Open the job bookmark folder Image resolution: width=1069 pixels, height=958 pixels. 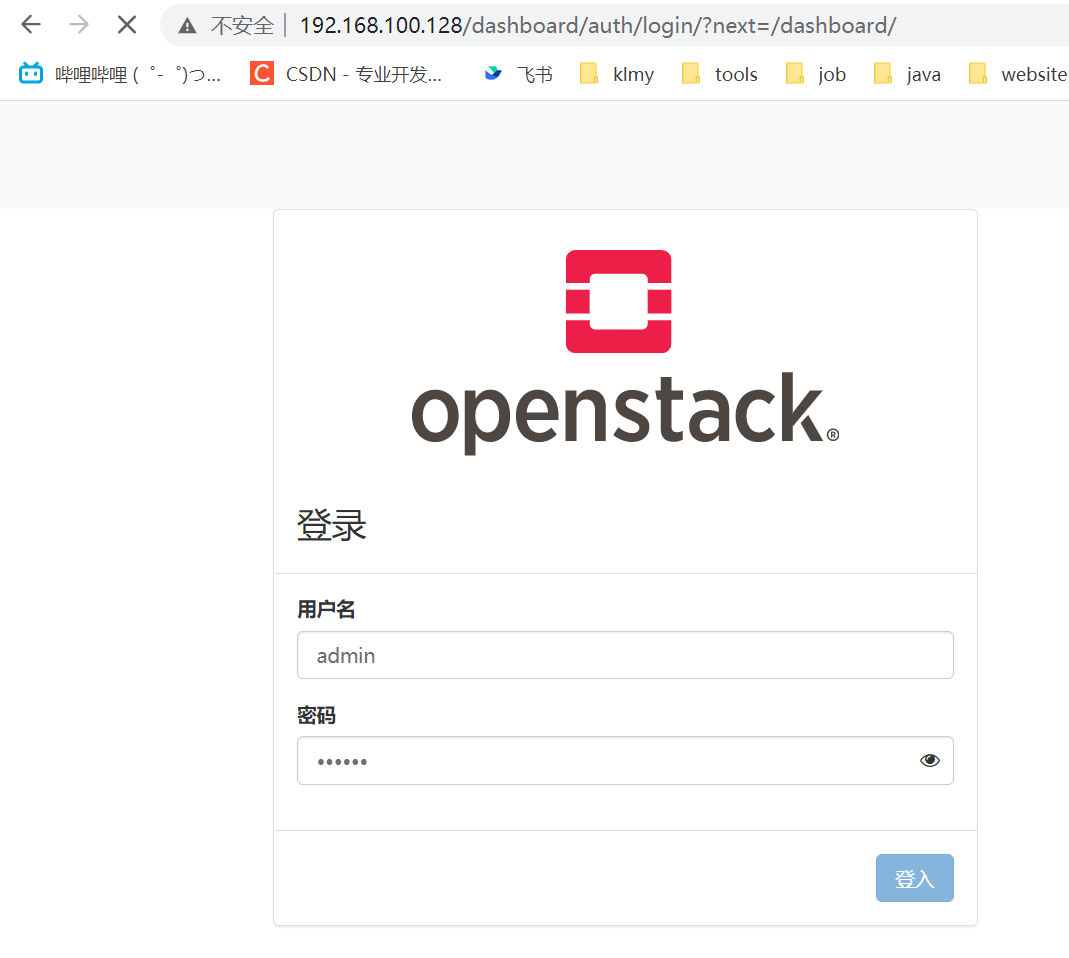click(x=815, y=74)
